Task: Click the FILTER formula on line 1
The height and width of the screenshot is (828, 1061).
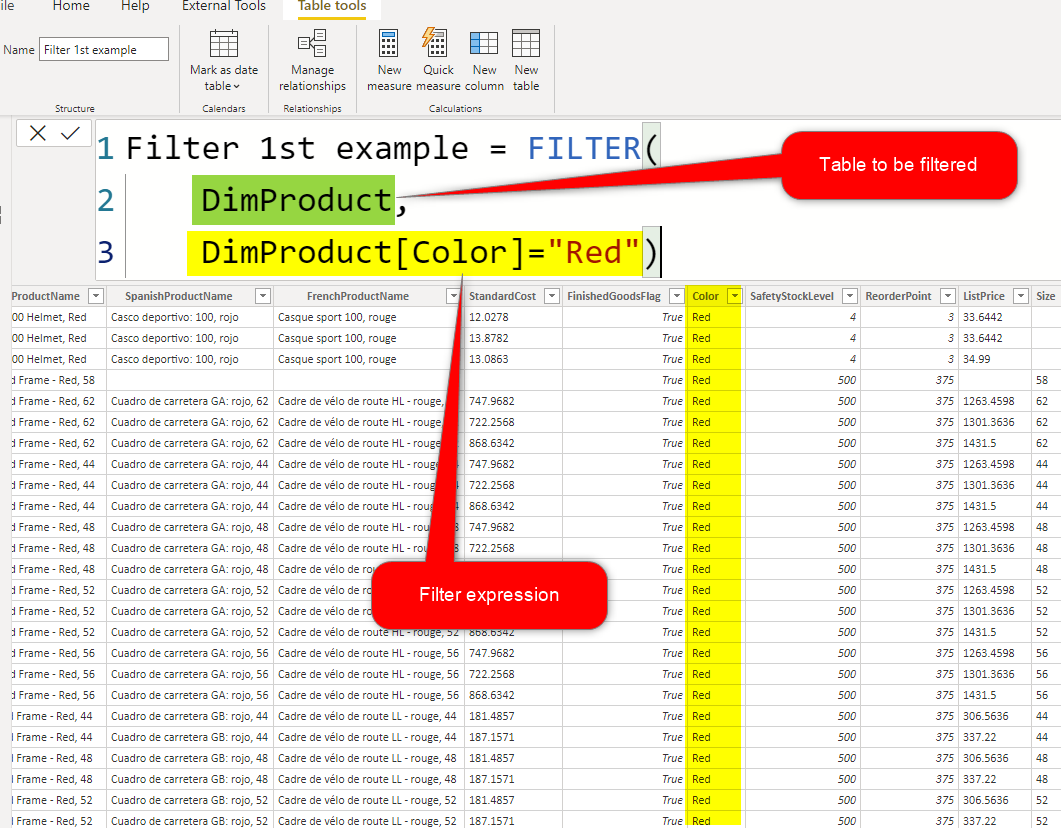Action: pos(585,148)
